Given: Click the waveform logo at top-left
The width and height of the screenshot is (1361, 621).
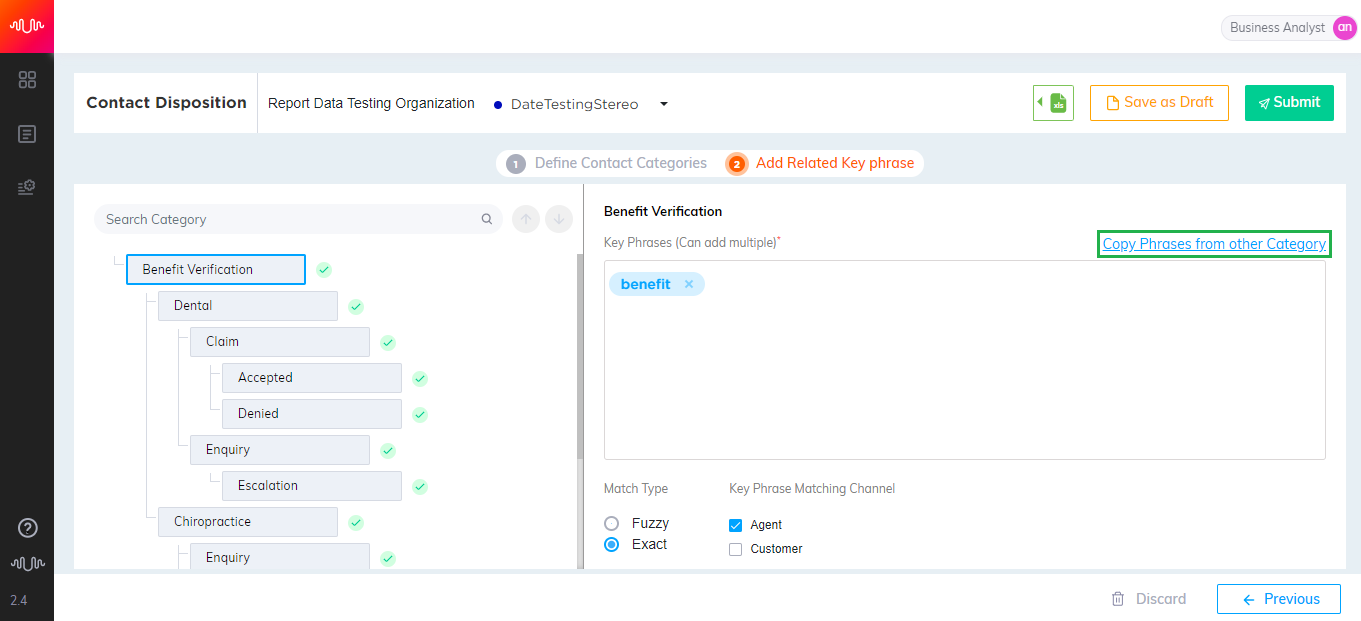Looking at the screenshot, I should [27, 26].
